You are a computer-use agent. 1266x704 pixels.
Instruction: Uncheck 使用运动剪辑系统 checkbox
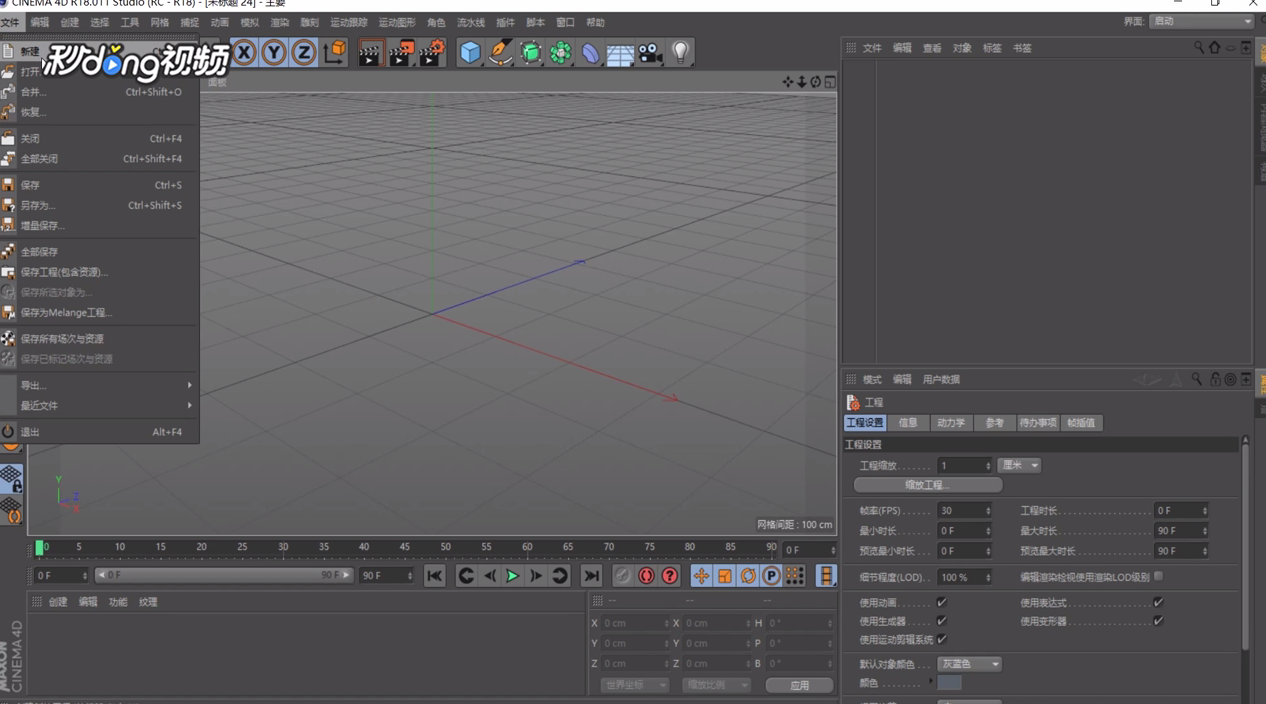point(941,639)
